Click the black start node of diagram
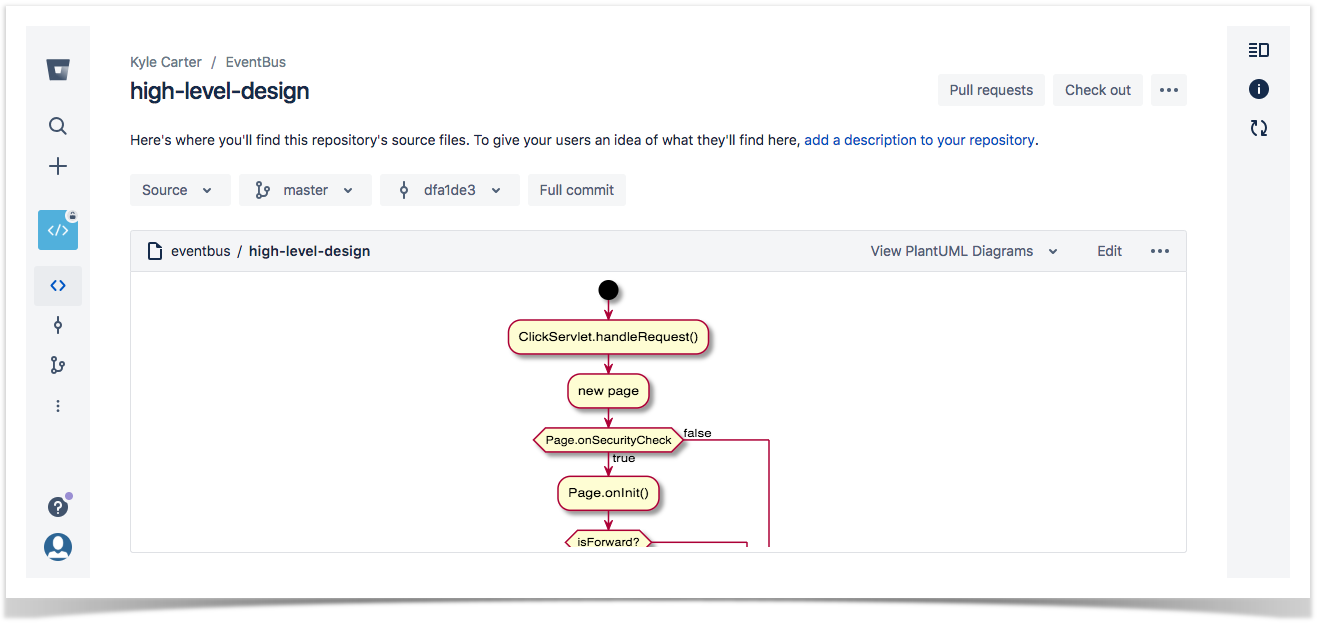The image size is (1324, 627). click(608, 290)
